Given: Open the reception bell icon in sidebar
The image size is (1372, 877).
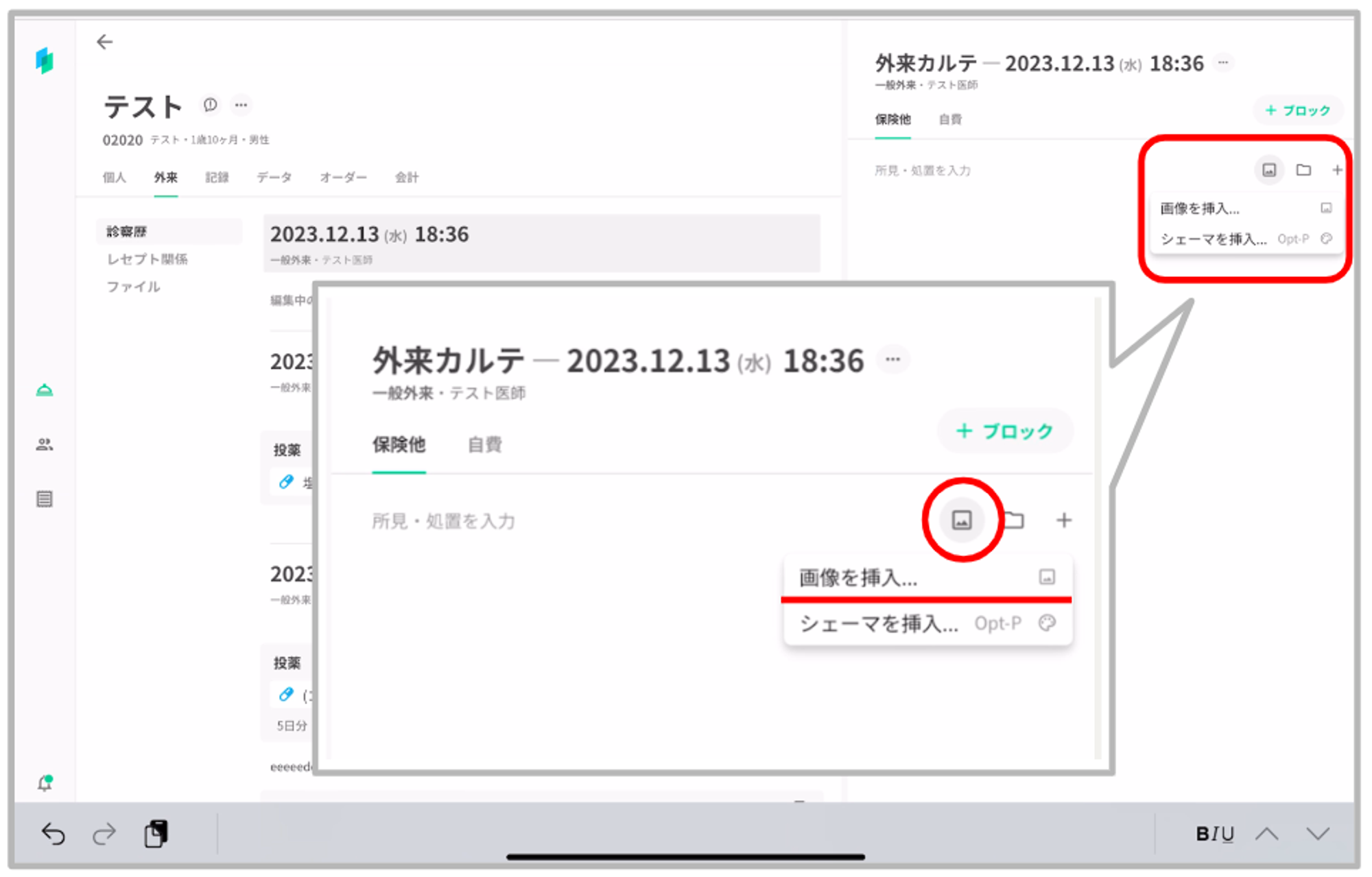Looking at the screenshot, I should [x=45, y=390].
